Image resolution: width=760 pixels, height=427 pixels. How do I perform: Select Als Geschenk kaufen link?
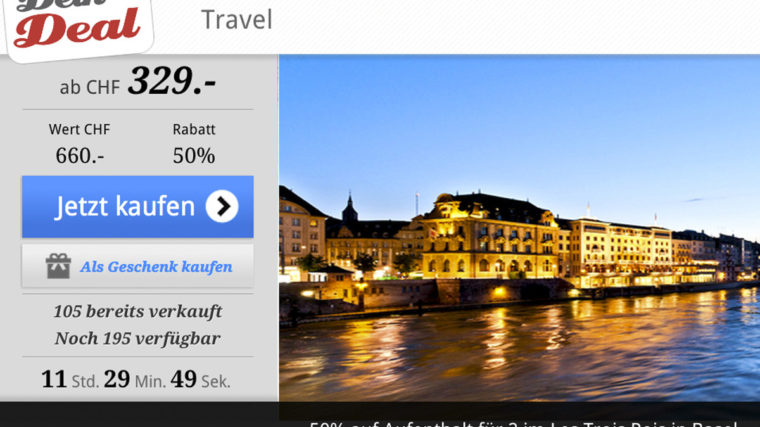(x=156, y=267)
